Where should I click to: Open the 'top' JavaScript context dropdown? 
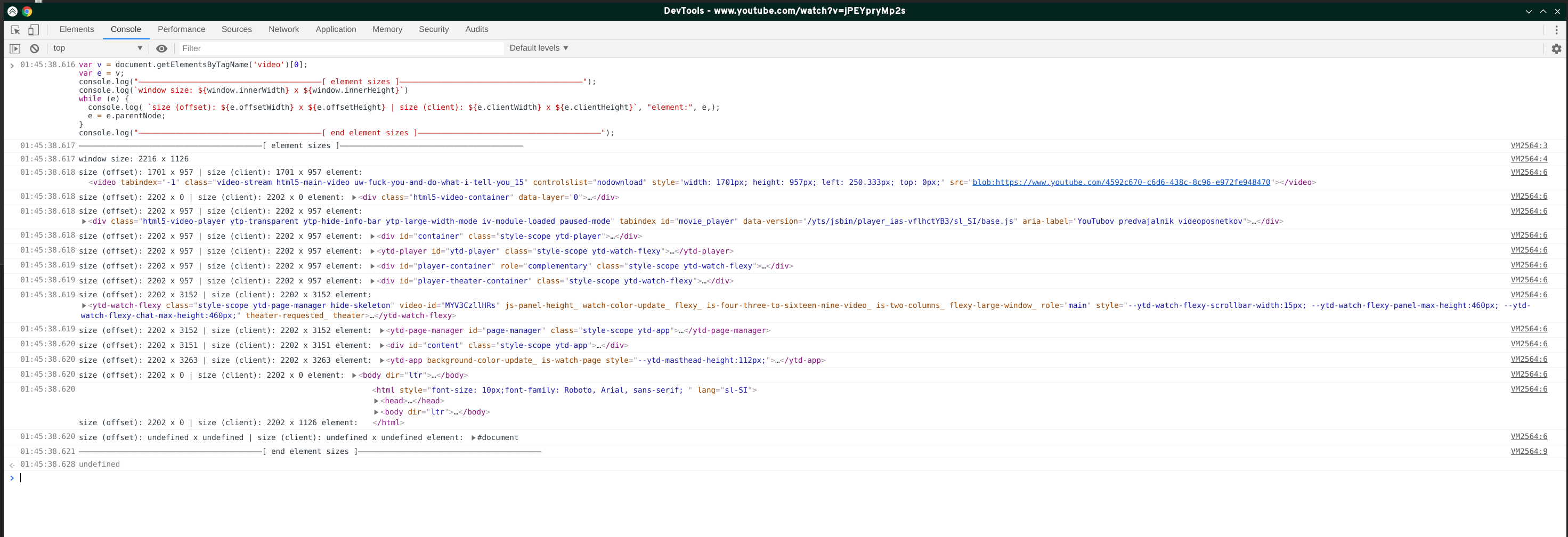coord(98,48)
